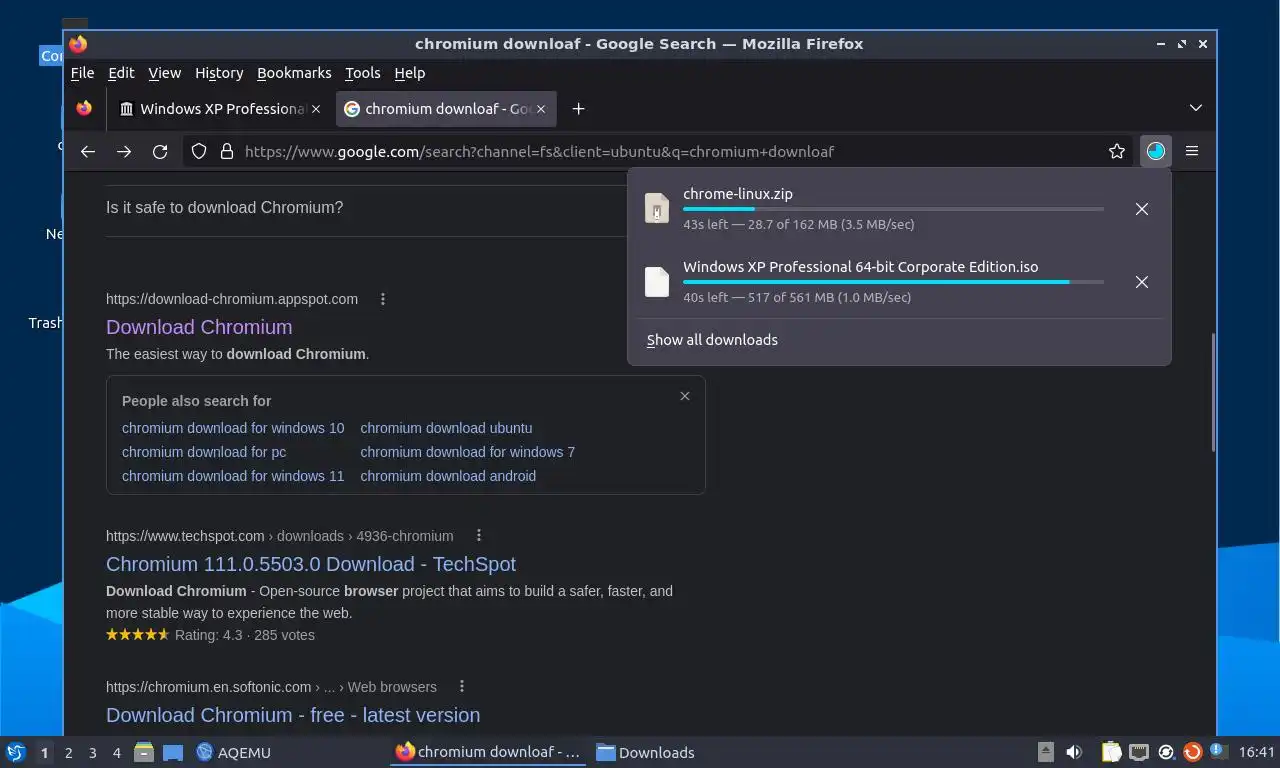Image resolution: width=1280 pixels, height=768 pixels.
Task: Reload the current page
Action: pyautogui.click(x=160, y=151)
